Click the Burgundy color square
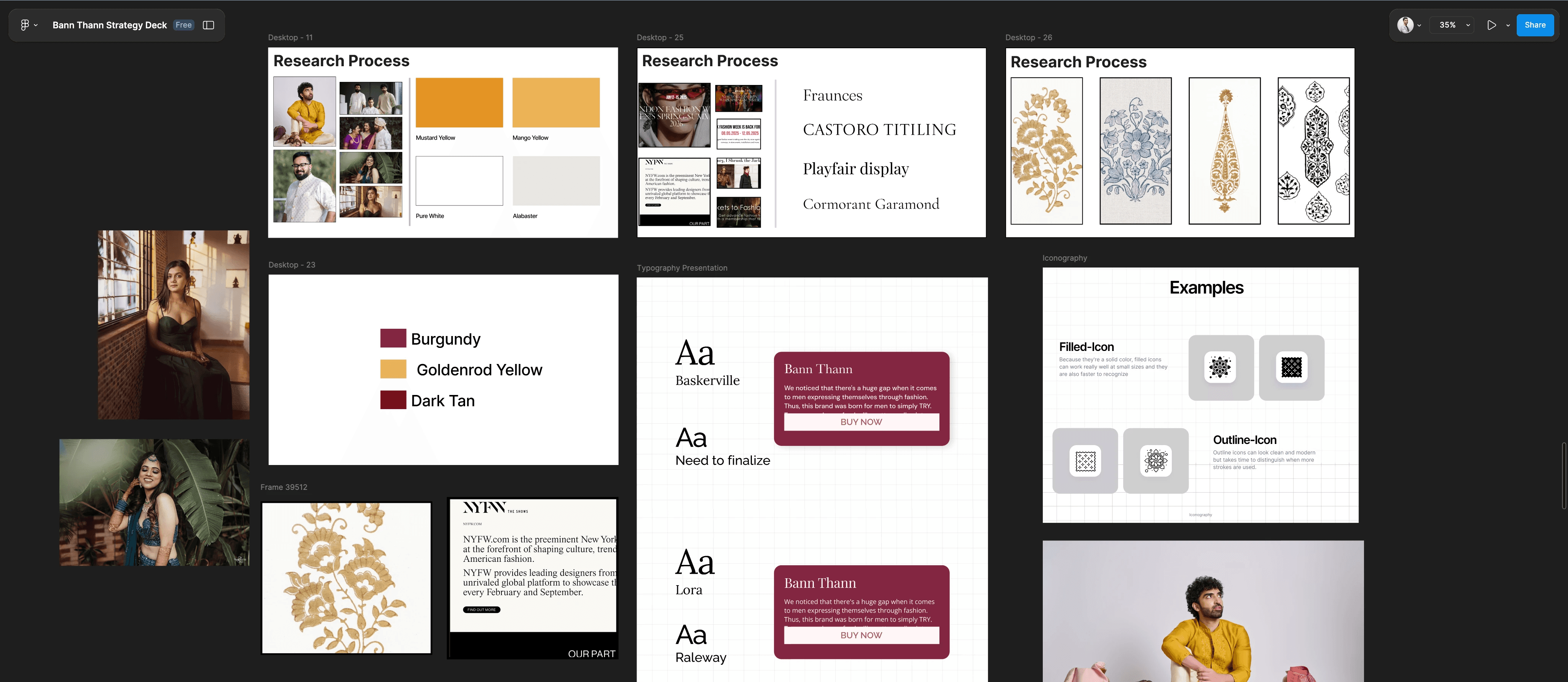This screenshot has height=682, width=1568. pos(393,338)
